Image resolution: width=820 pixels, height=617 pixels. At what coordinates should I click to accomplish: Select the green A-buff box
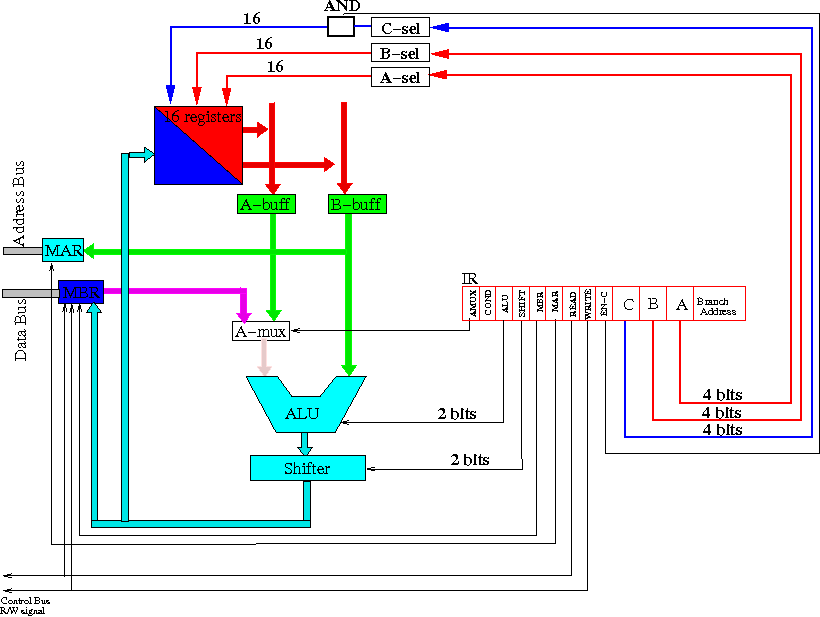point(264,205)
